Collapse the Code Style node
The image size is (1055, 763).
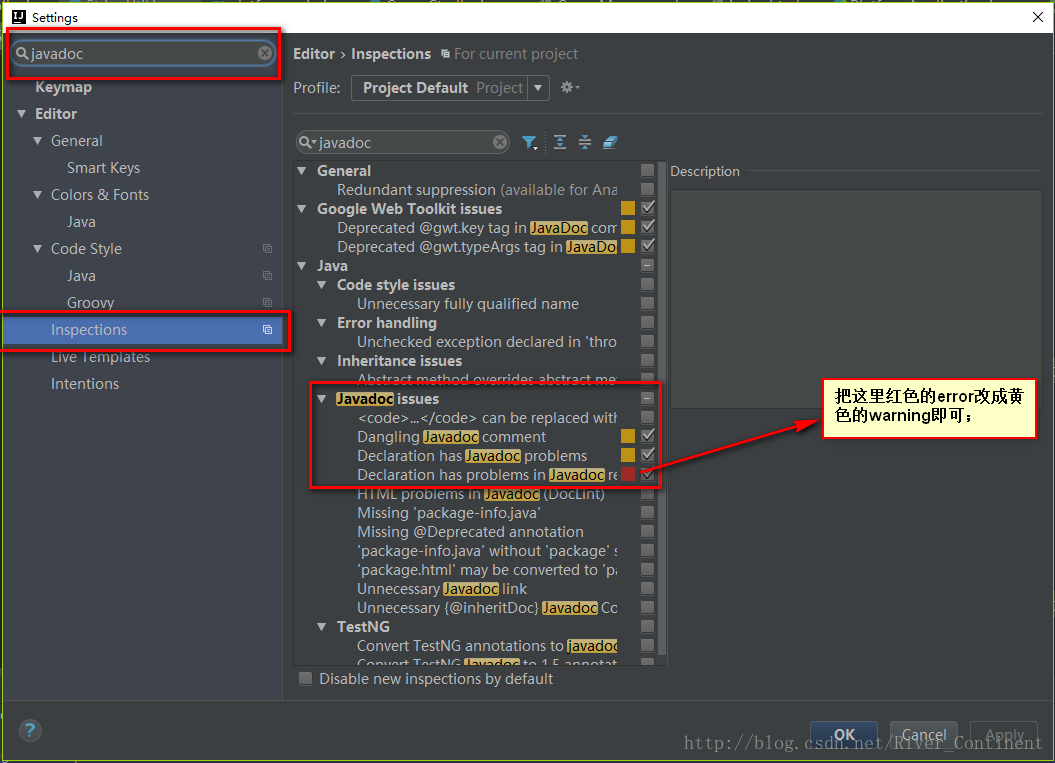(38, 248)
